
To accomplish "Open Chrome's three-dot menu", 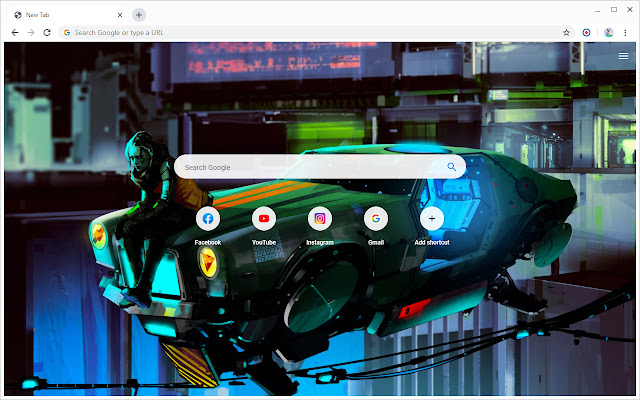I will [625, 33].
